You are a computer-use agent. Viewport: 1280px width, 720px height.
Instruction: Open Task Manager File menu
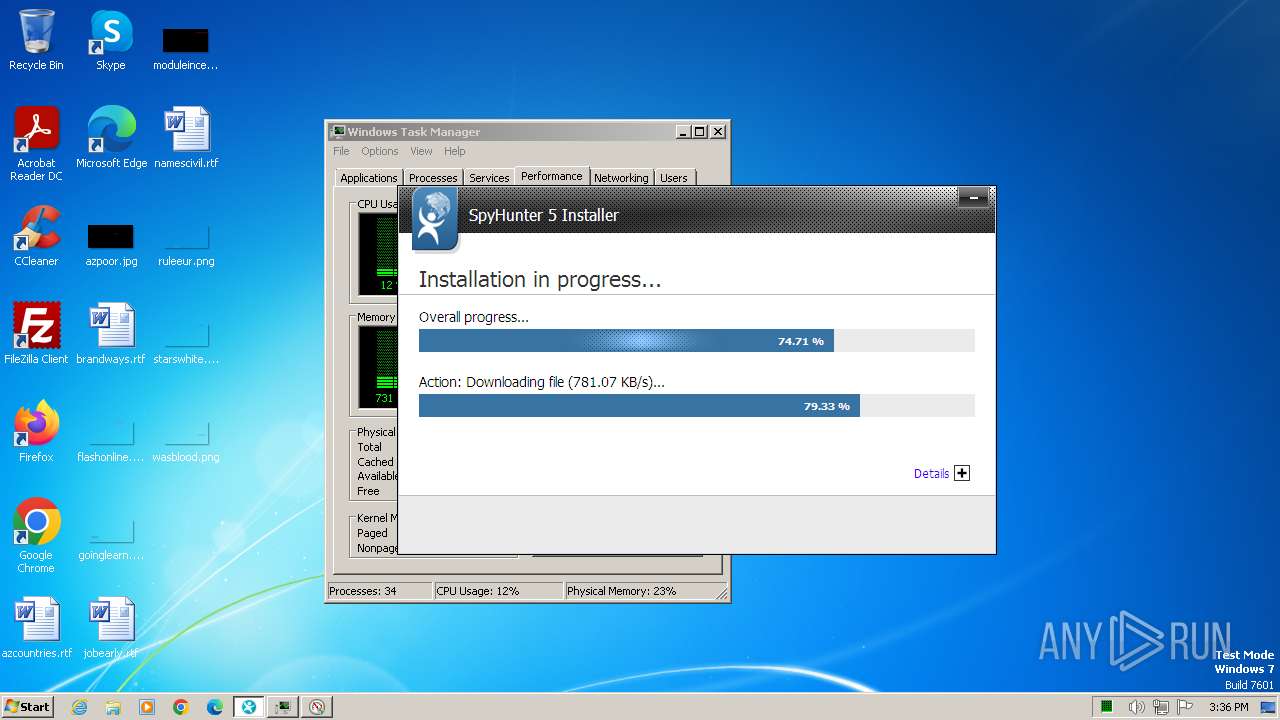[341, 151]
